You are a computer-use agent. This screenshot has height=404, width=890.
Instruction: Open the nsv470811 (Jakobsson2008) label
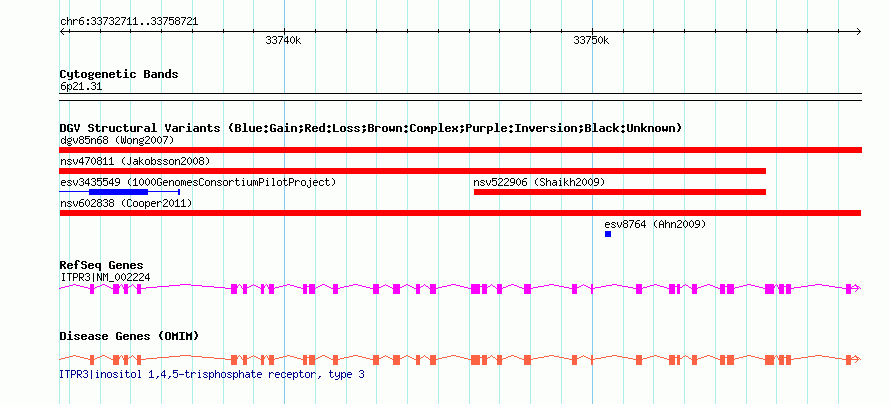click(135, 161)
